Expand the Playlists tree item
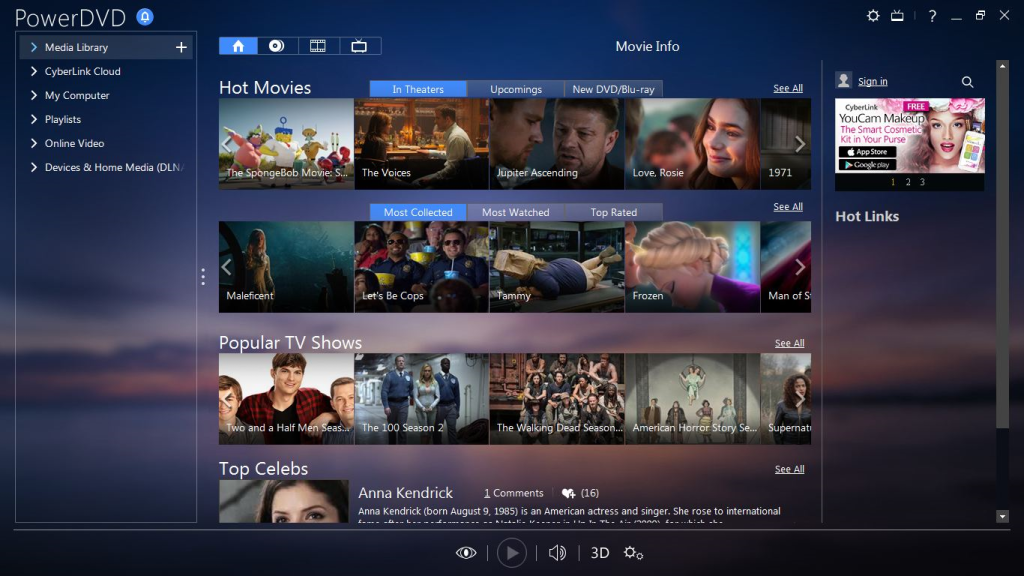The height and width of the screenshot is (576, 1024). (34, 120)
